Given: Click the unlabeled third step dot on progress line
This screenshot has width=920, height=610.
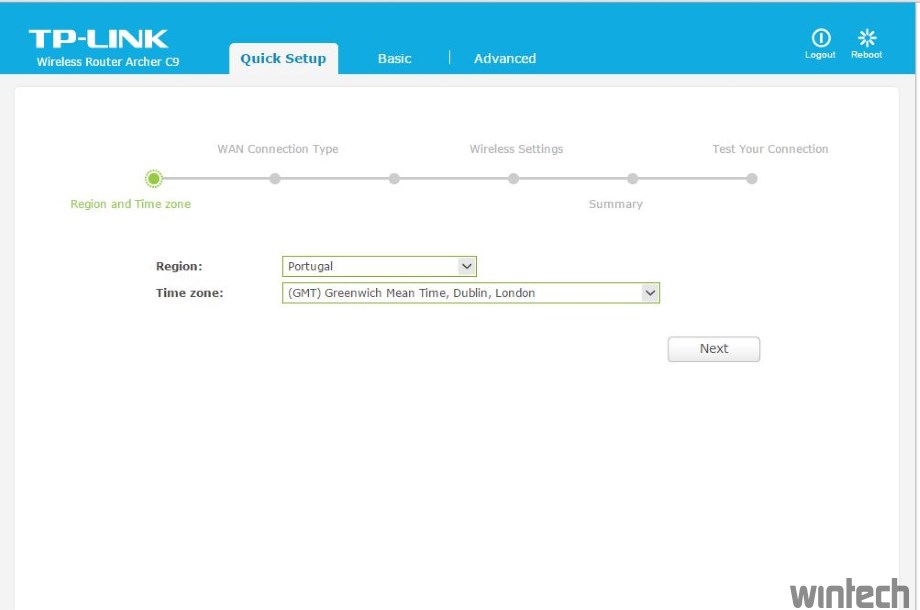Looking at the screenshot, I should 394,179.
